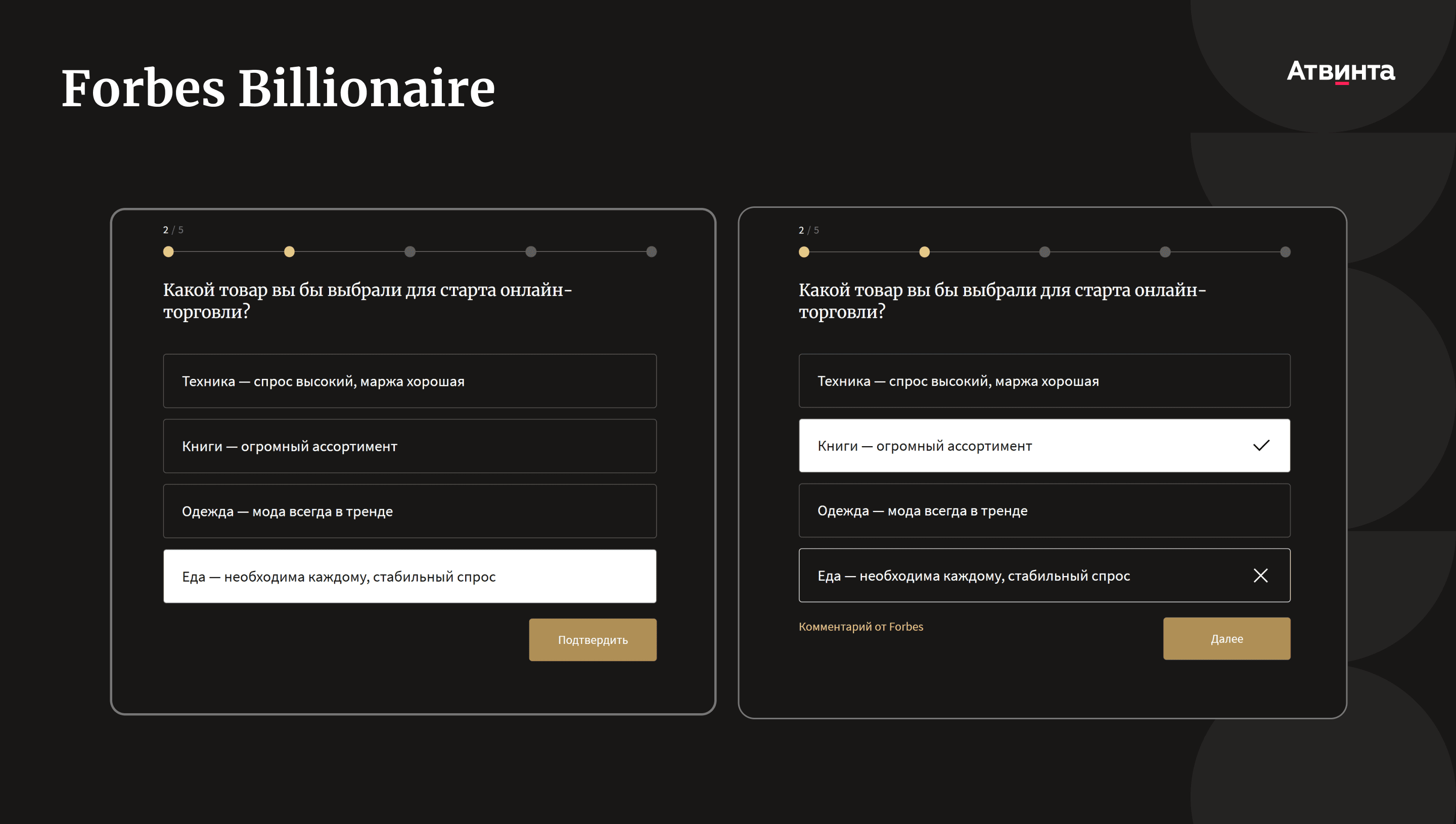Screen dimensions: 1456x824
Task: Click first progress dot in left card
Action: (x=168, y=252)
